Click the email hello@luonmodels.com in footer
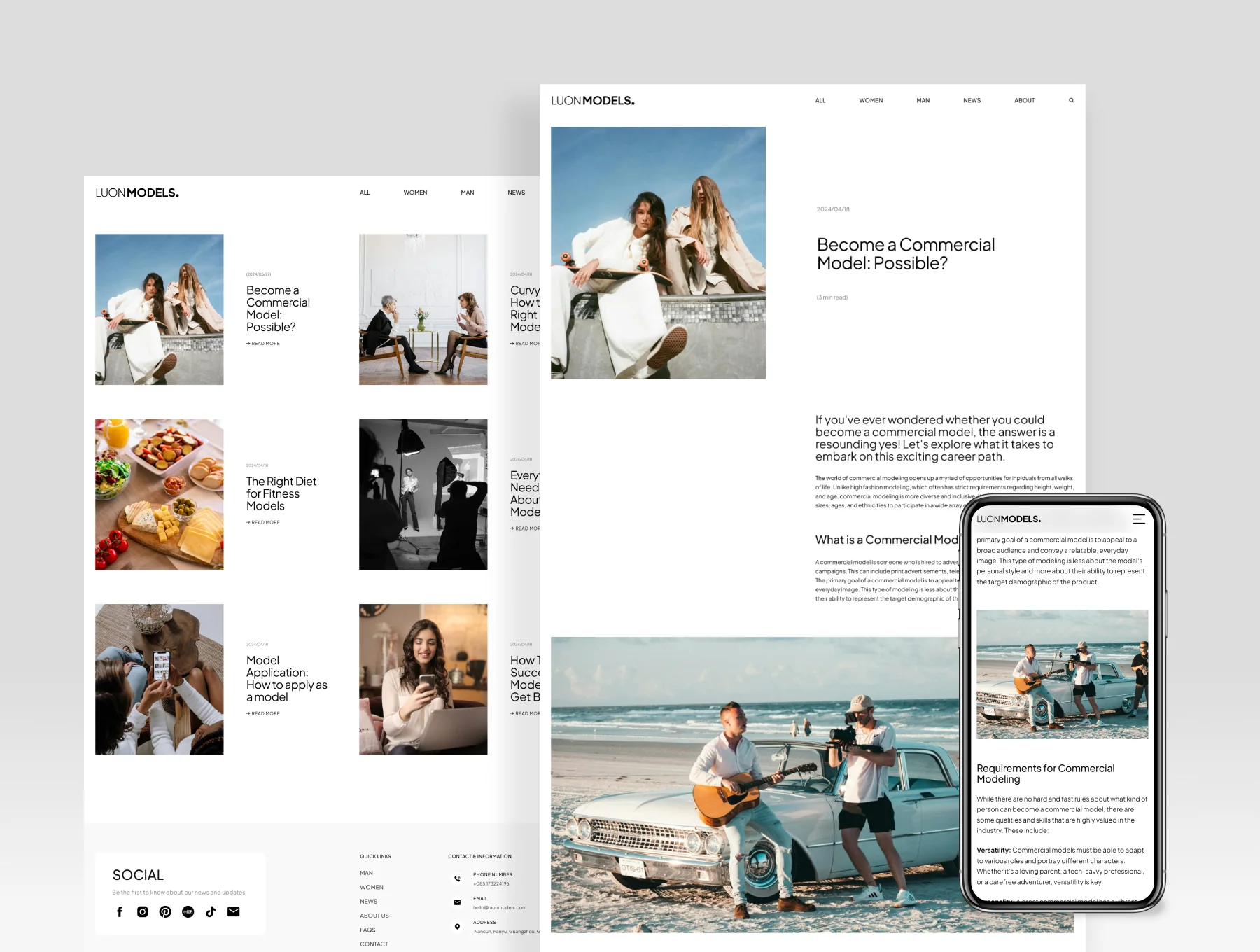Viewport: 1260px width, 952px height. coord(500,907)
